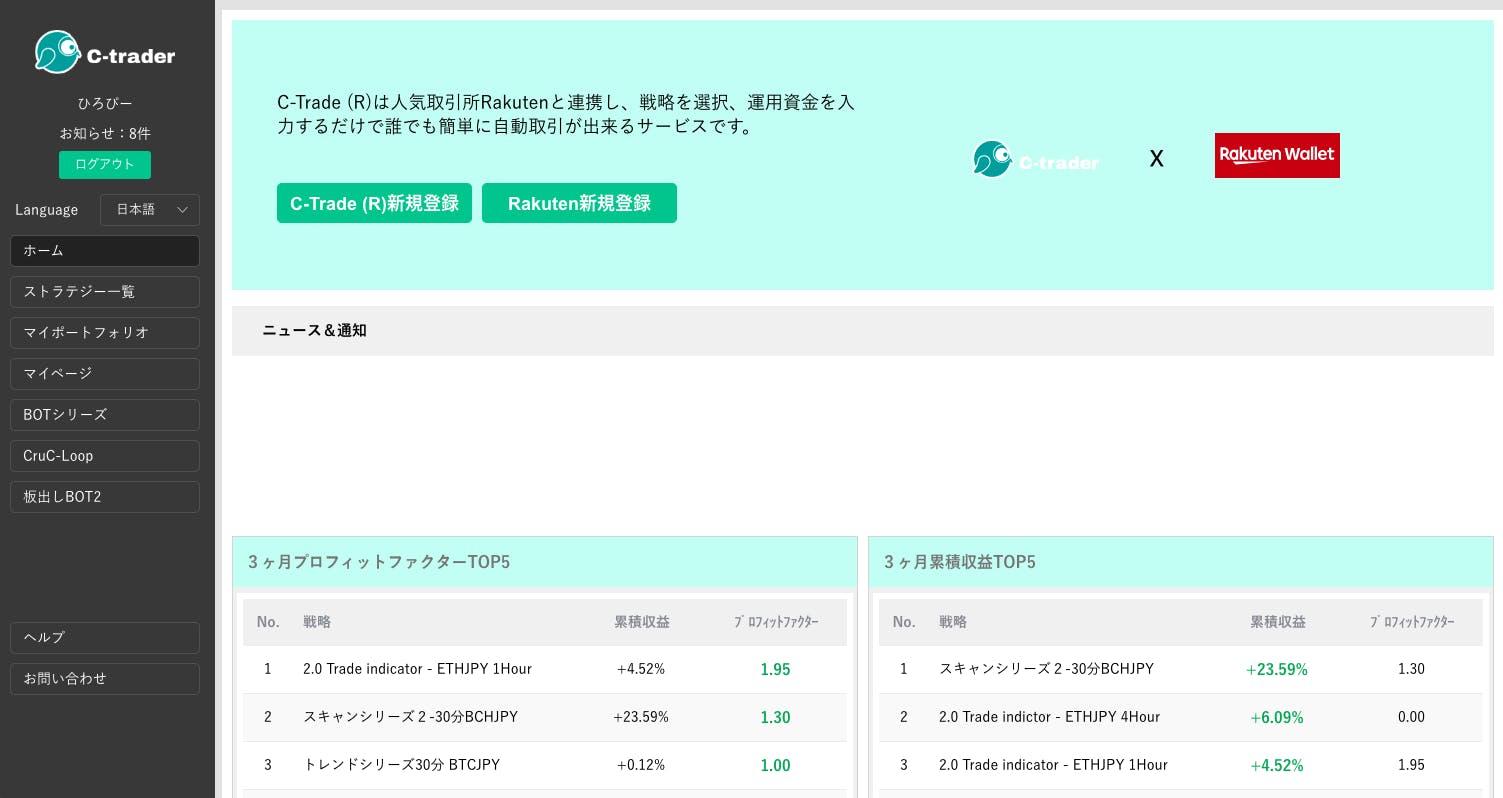
Task: Click the C-Trade (R)新規登録 button
Action: click(374, 203)
